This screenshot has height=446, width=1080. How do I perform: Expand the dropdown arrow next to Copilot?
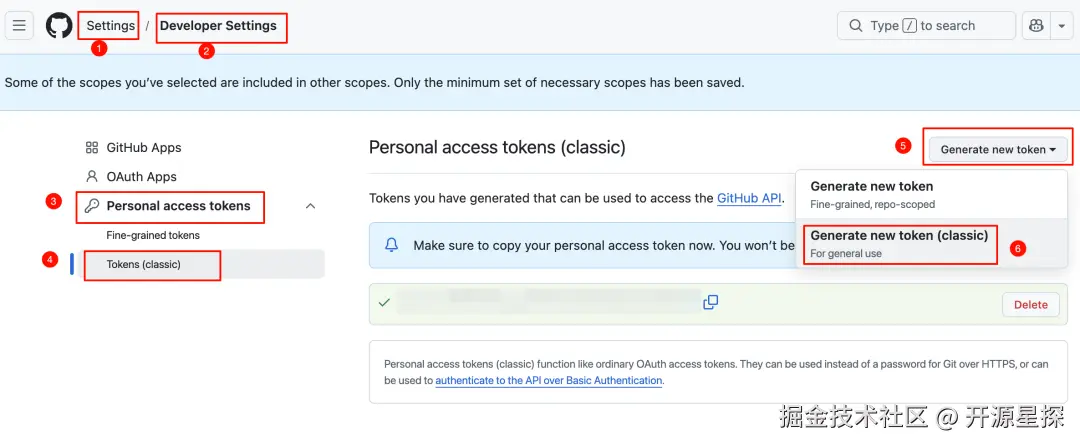click(x=1061, y=26)
